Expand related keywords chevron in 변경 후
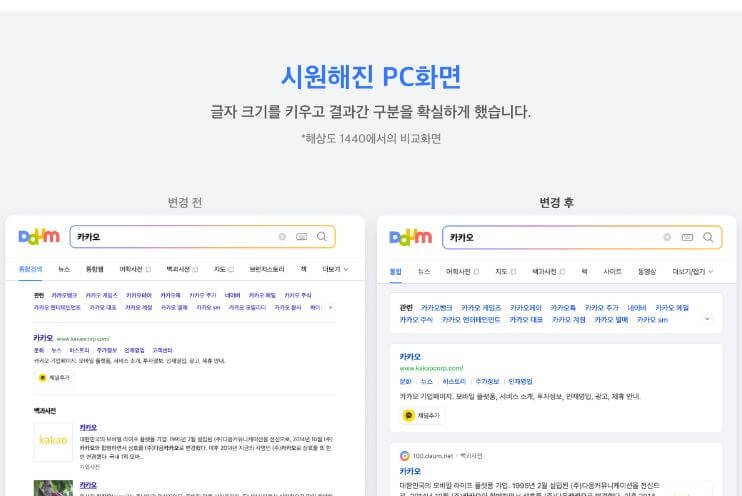 pos(707,319)
